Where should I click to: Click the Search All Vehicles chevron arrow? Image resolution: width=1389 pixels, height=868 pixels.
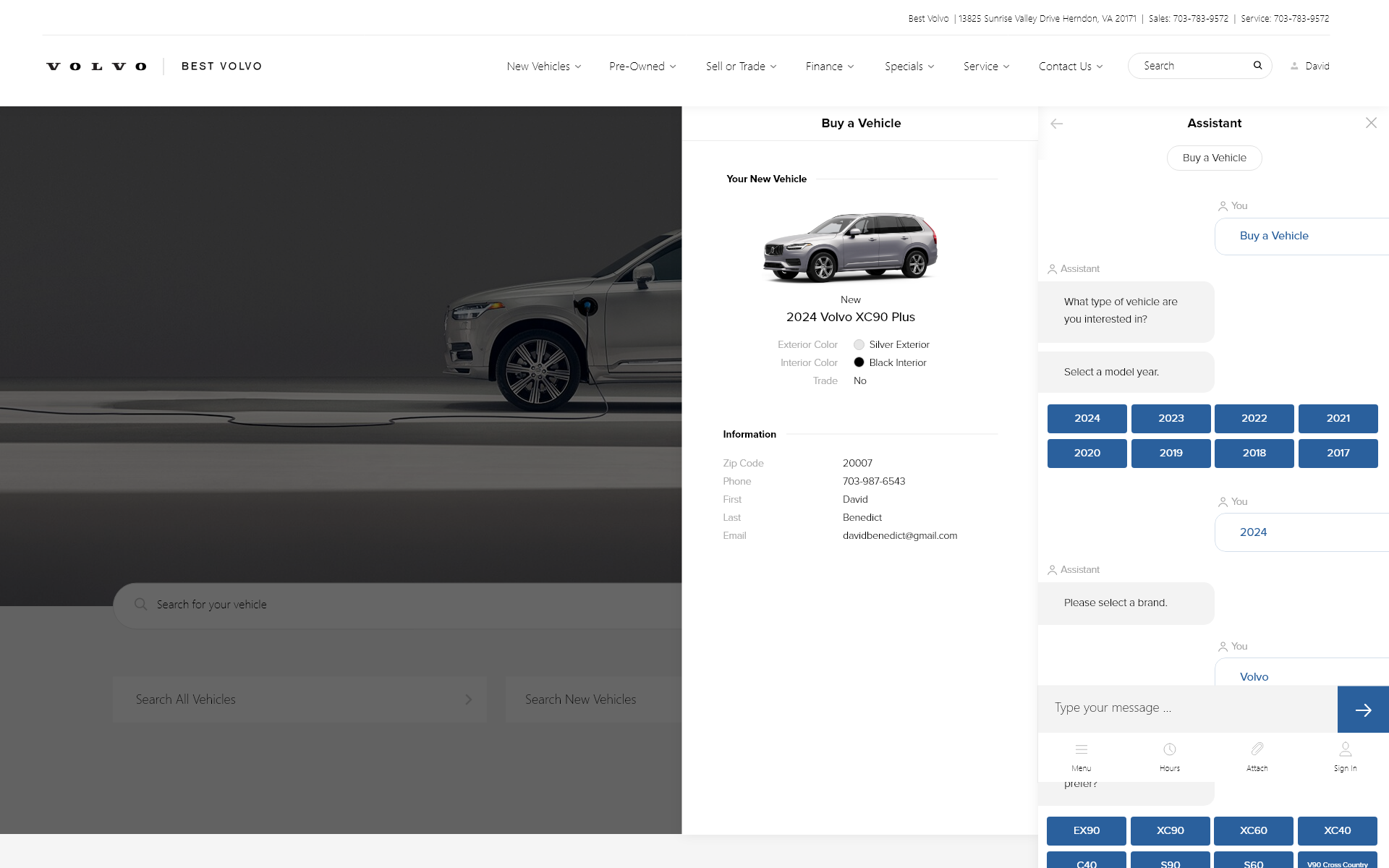pos(469,699)
